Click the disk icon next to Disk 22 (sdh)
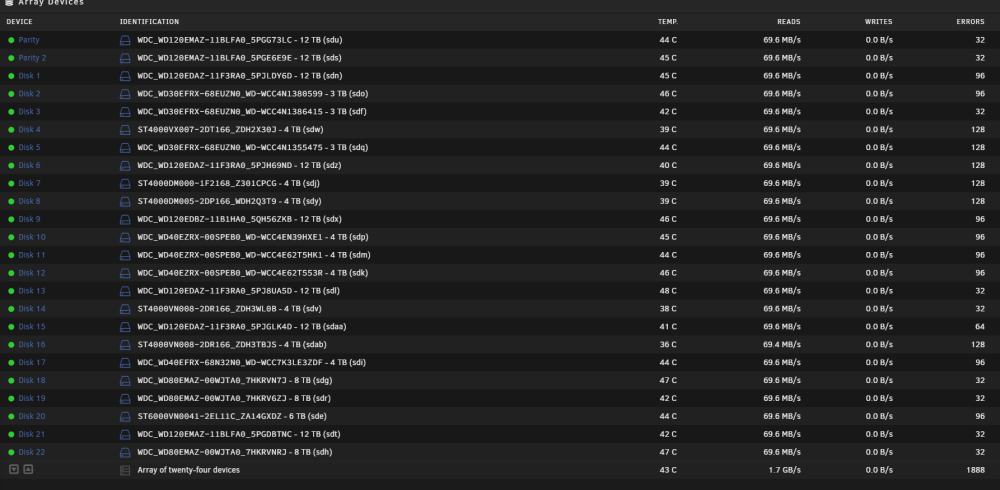Viewport: 1000px width, 490px height. pyautogui.click(x=125, y=452)
